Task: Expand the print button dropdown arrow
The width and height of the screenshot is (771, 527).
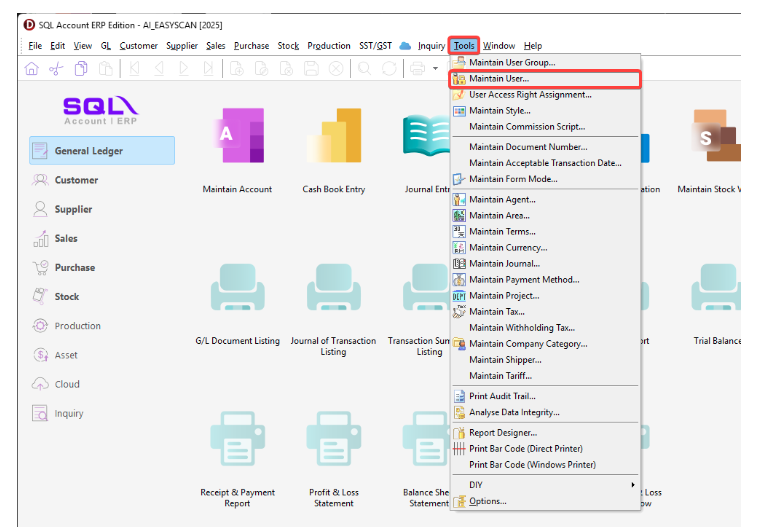Action: coord(435,69)
